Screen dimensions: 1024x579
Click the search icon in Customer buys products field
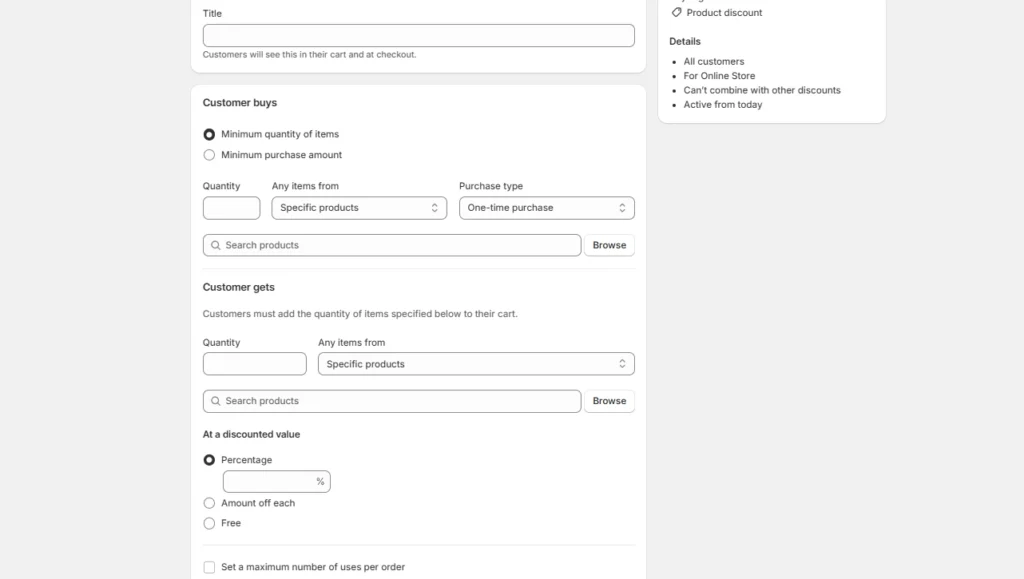click(x=216, y=245)
